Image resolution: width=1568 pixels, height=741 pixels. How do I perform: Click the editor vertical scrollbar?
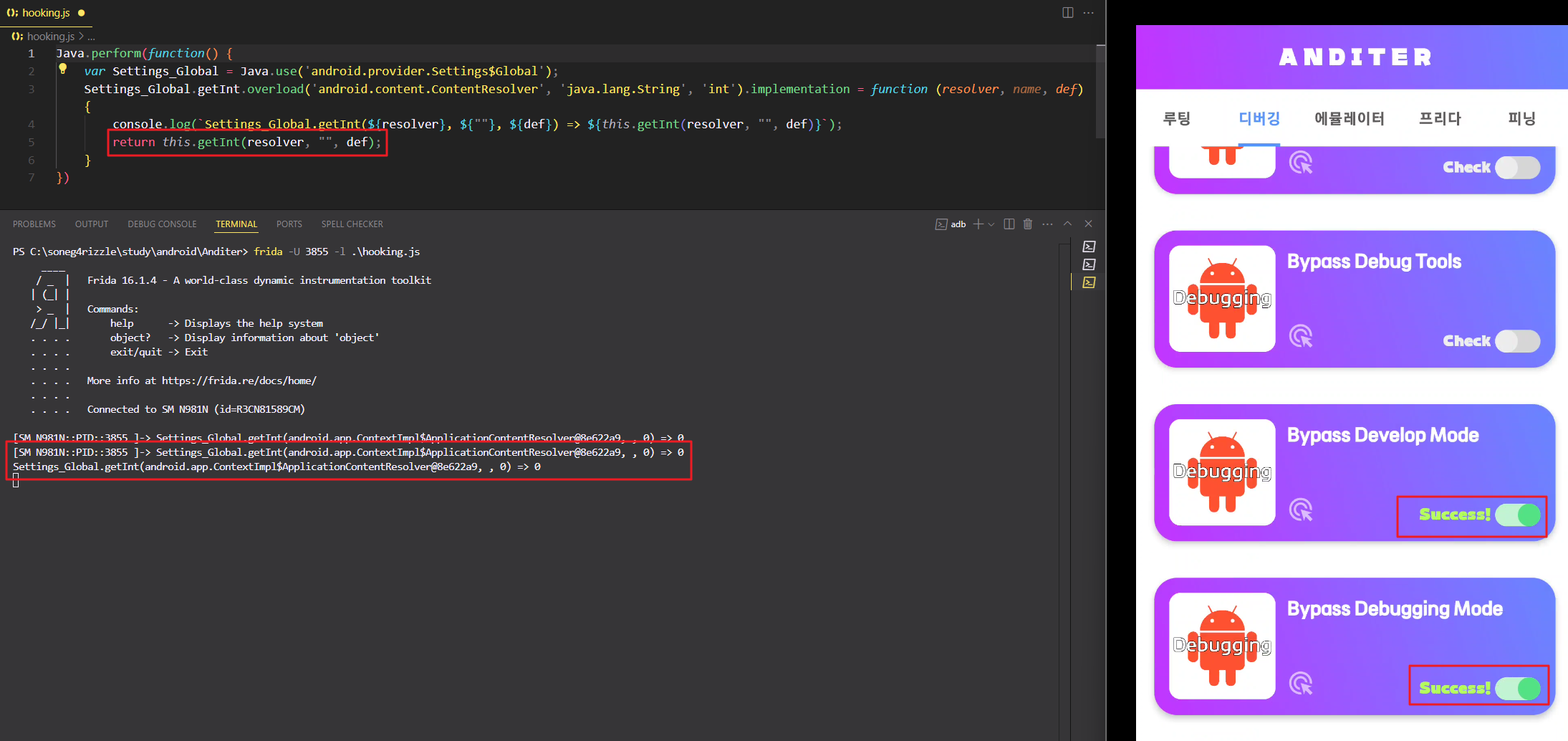point(1100,91)
